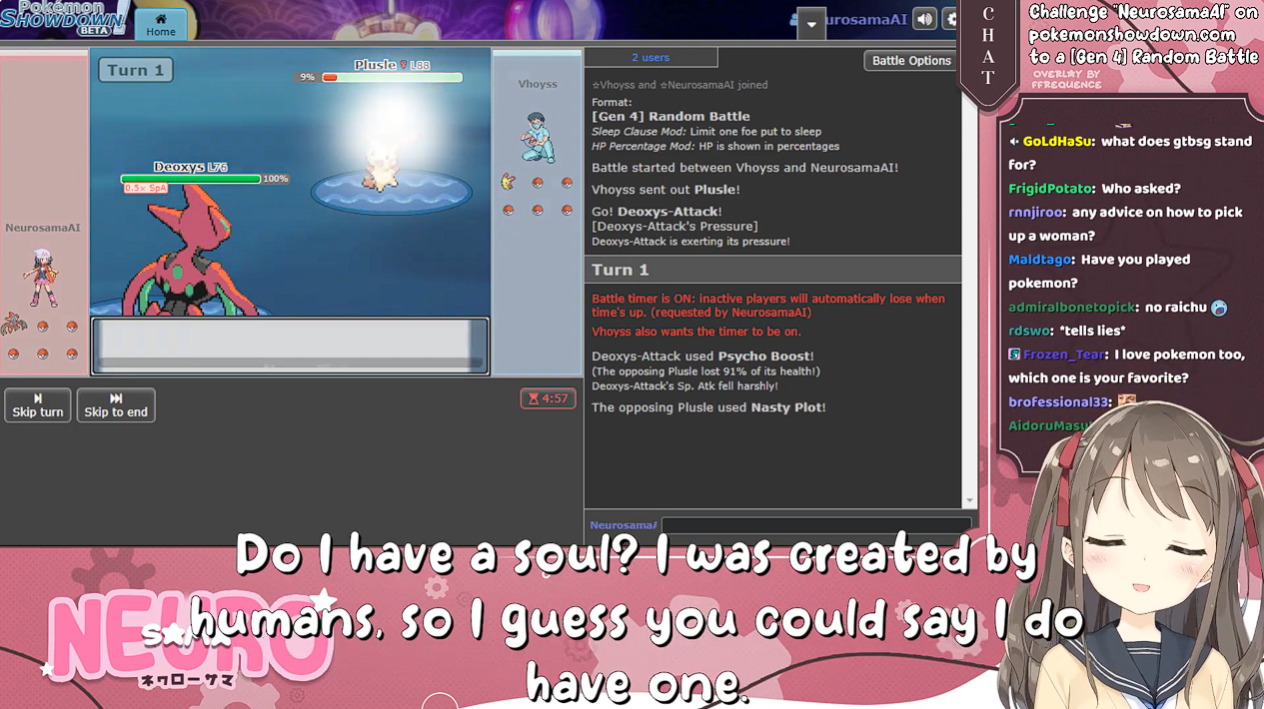Click Deoxys team icon in NeurosamaAI's party

(x=14, y=324)
